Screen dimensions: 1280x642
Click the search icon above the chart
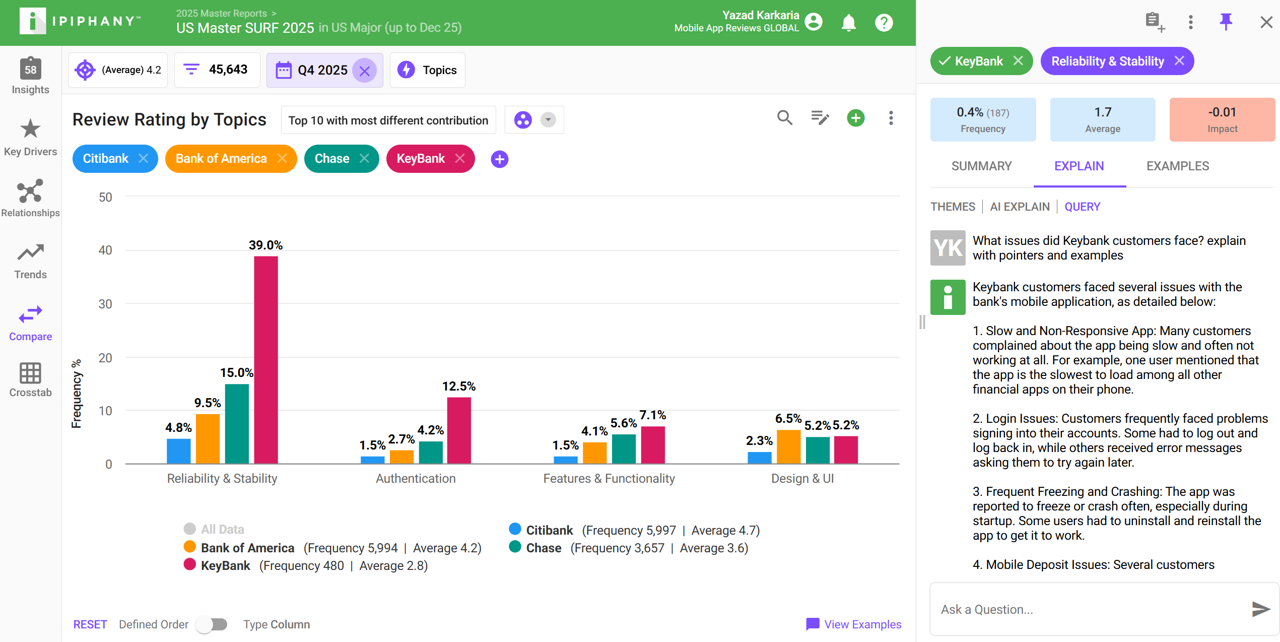pyautogui.click(x=785, y=117)
